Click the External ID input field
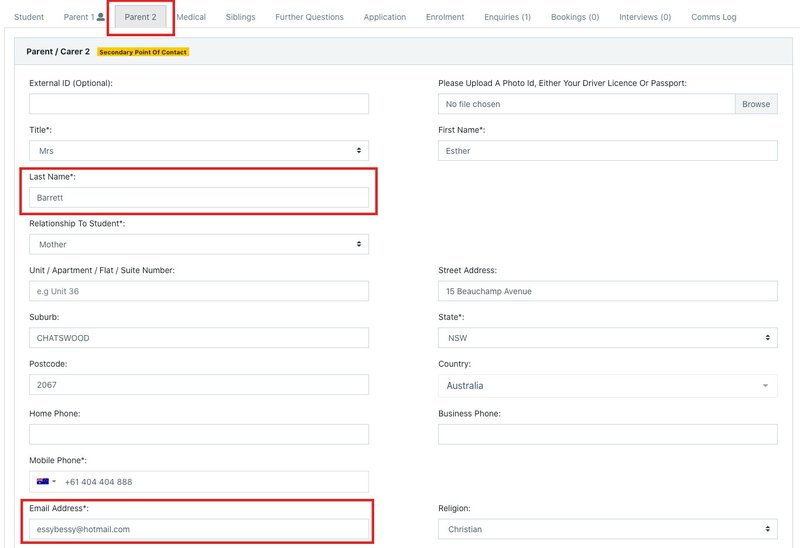 [x=199, y=104]
